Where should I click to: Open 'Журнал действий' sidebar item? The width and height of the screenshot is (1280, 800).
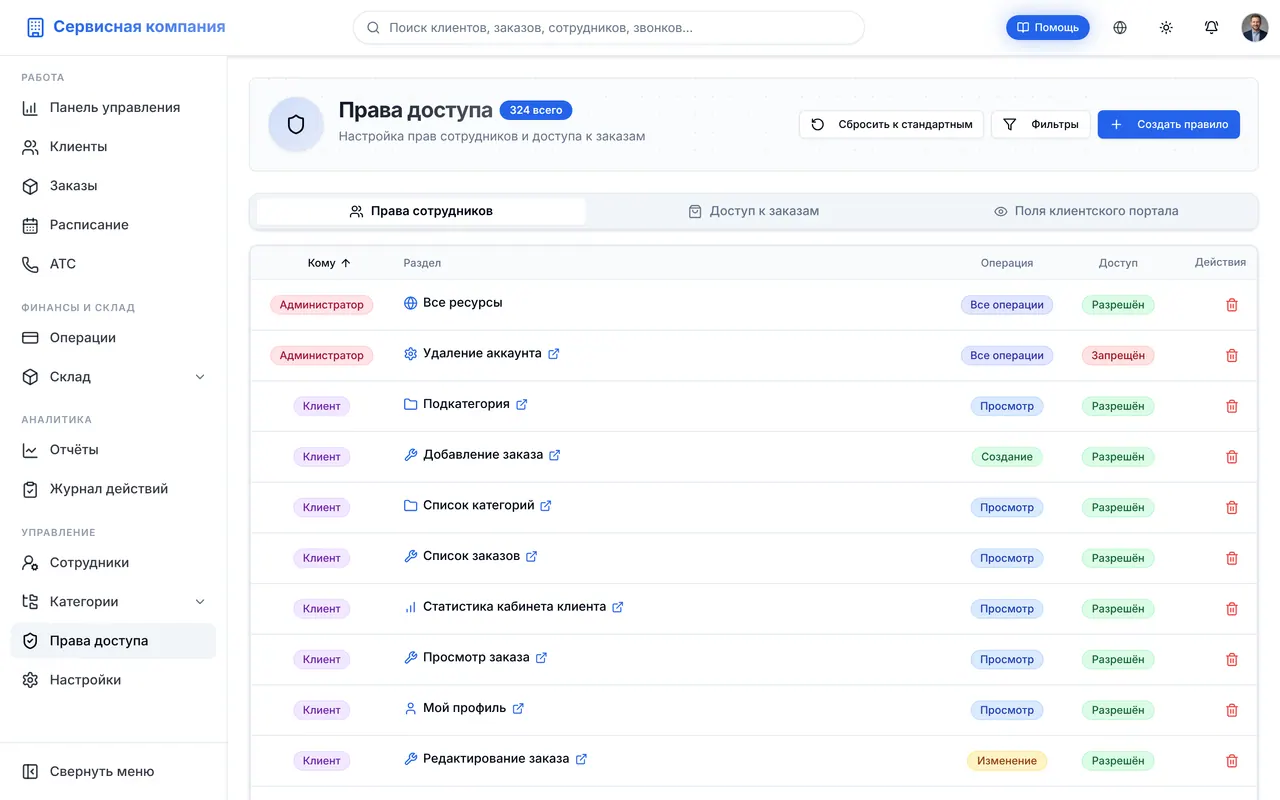(x=113, y=489)
